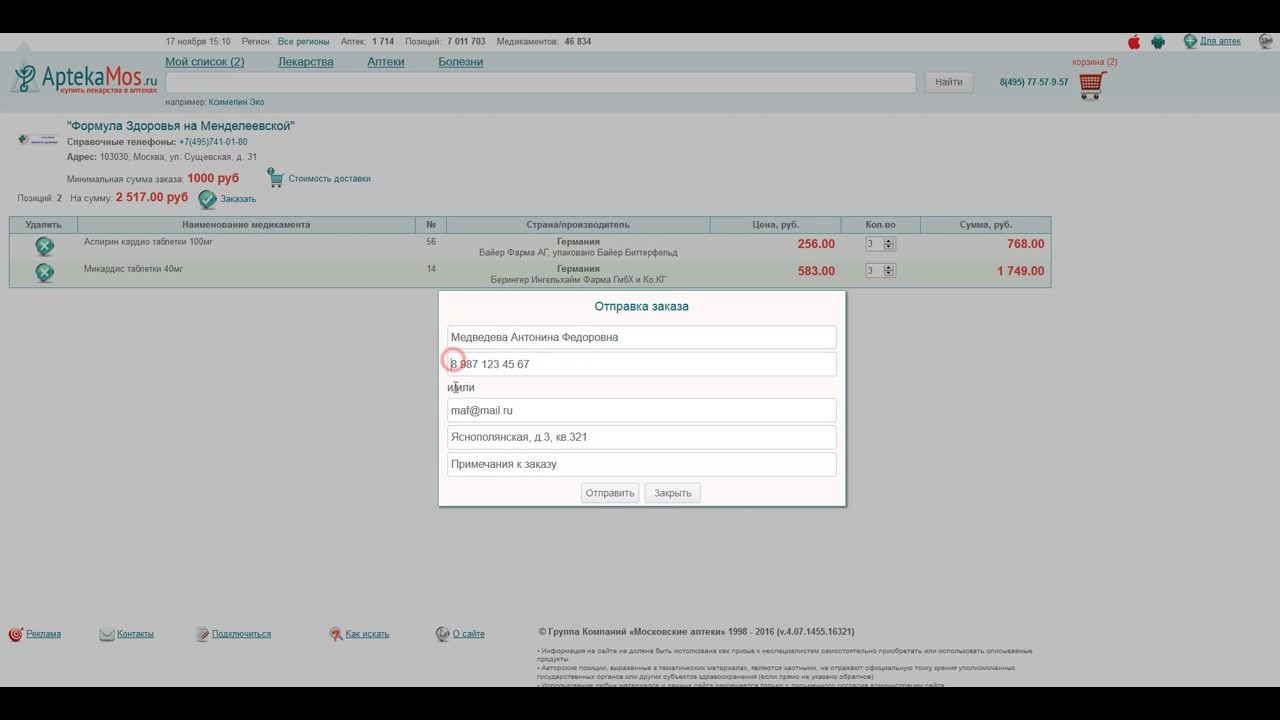Click the price 256.00

(816, 244)
